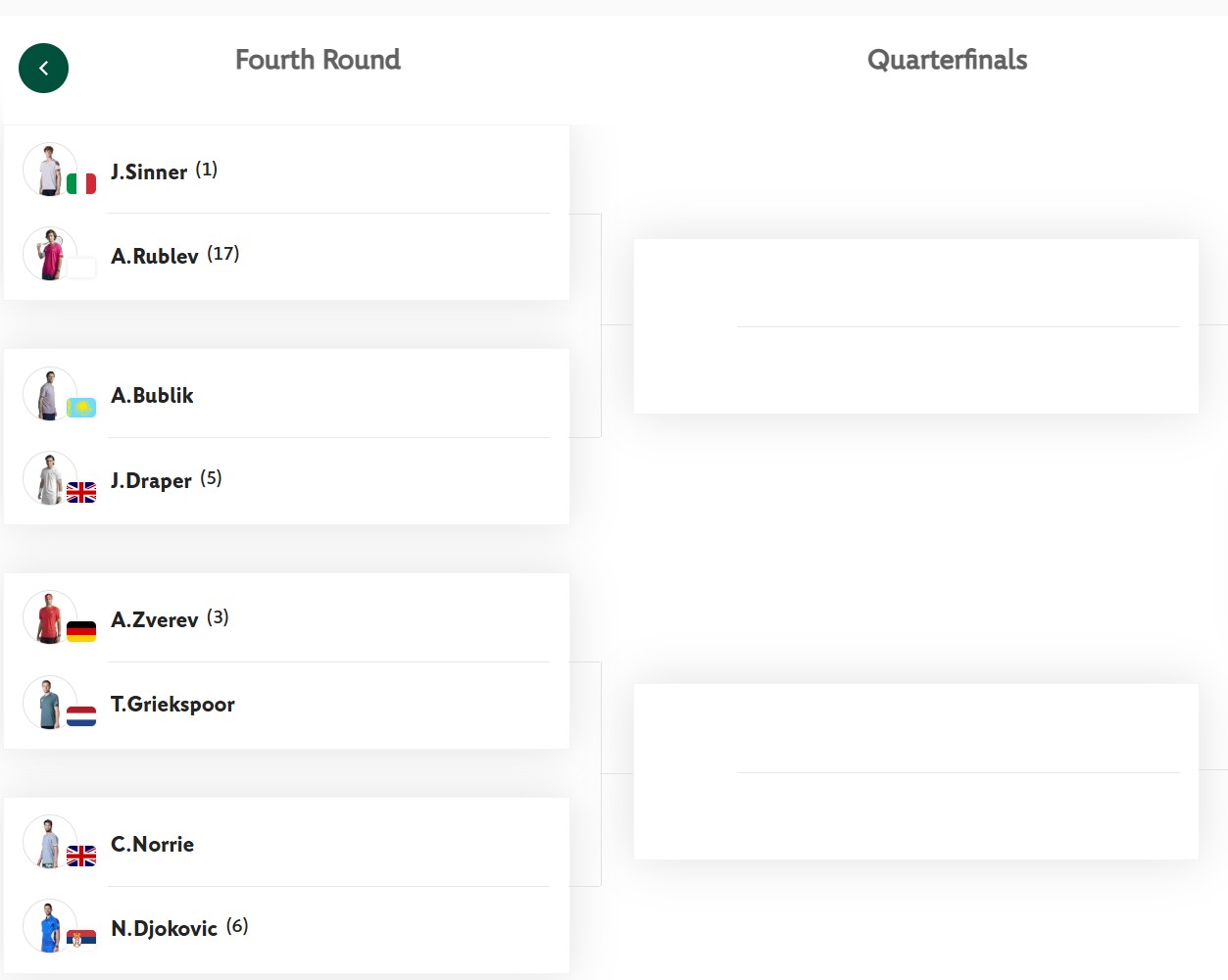This screenshot has height=980, width=1228.
Task: Select the Fourth Round column heading
Action: tap(318, 60)
